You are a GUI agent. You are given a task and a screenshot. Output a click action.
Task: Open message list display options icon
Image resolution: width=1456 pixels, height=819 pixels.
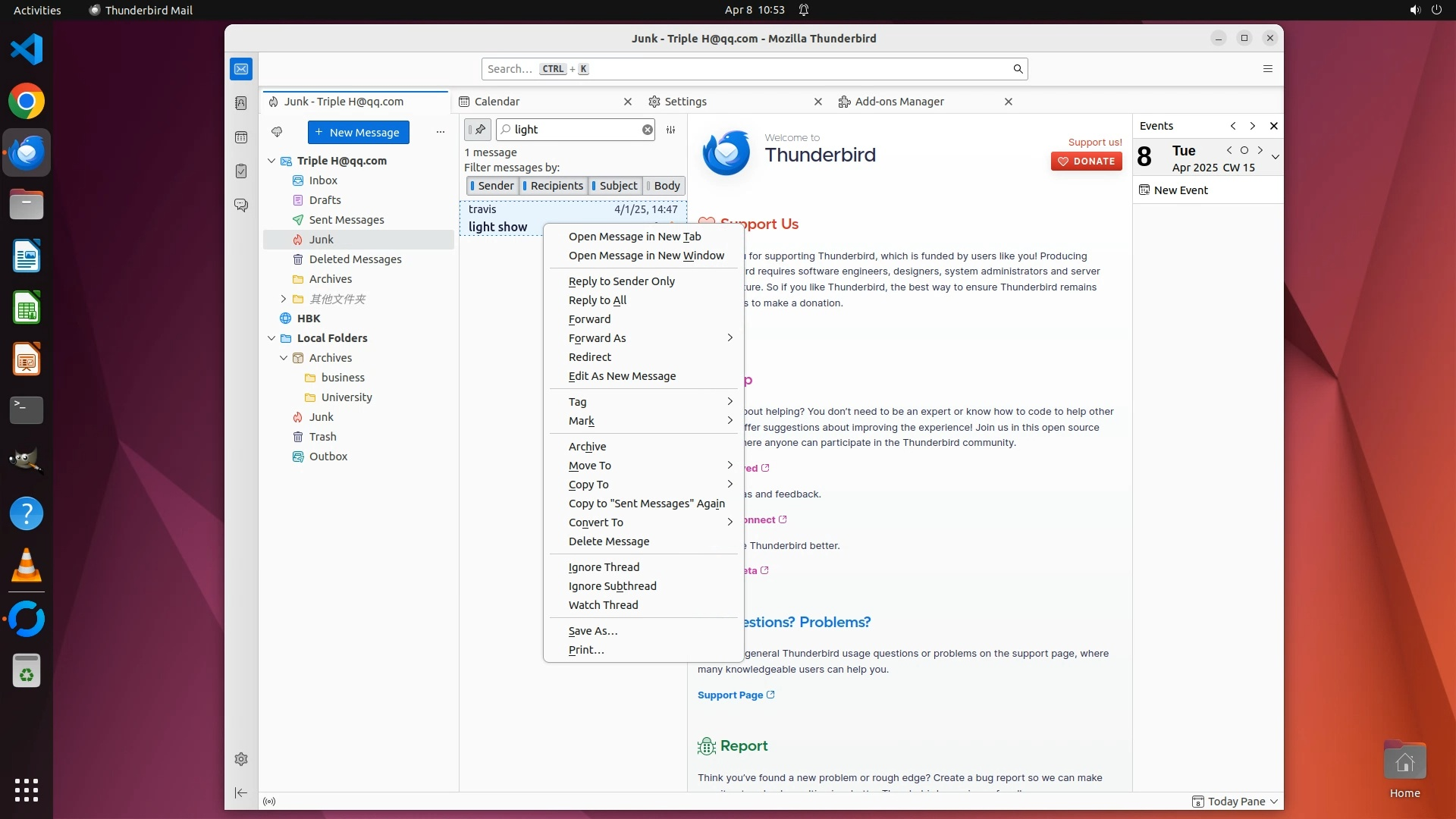(670, 130)
